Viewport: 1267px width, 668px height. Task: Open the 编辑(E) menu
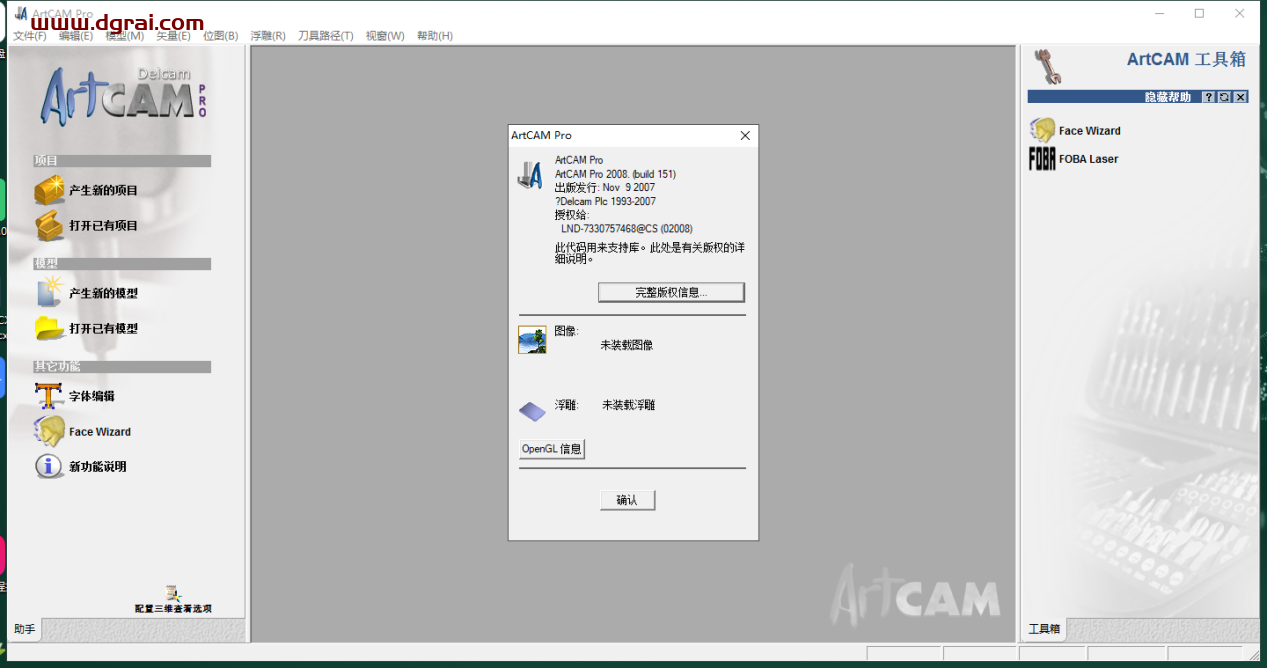[x=76, y=36]
